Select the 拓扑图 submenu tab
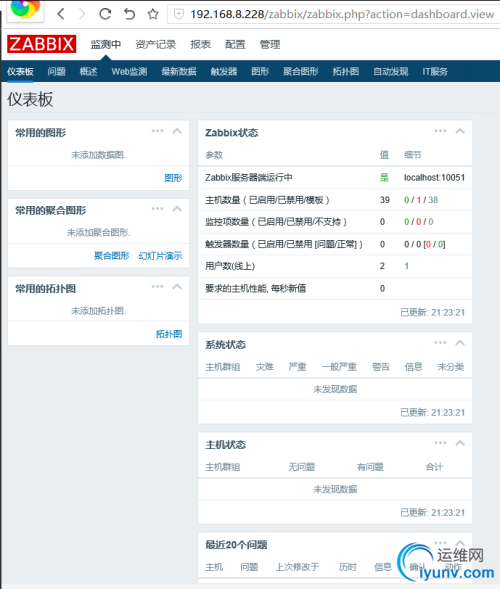500x589 pixels. (346, 71)
